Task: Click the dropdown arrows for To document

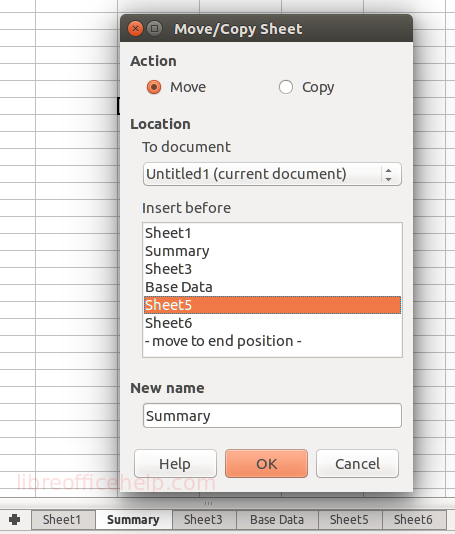Action: [389, 174]
